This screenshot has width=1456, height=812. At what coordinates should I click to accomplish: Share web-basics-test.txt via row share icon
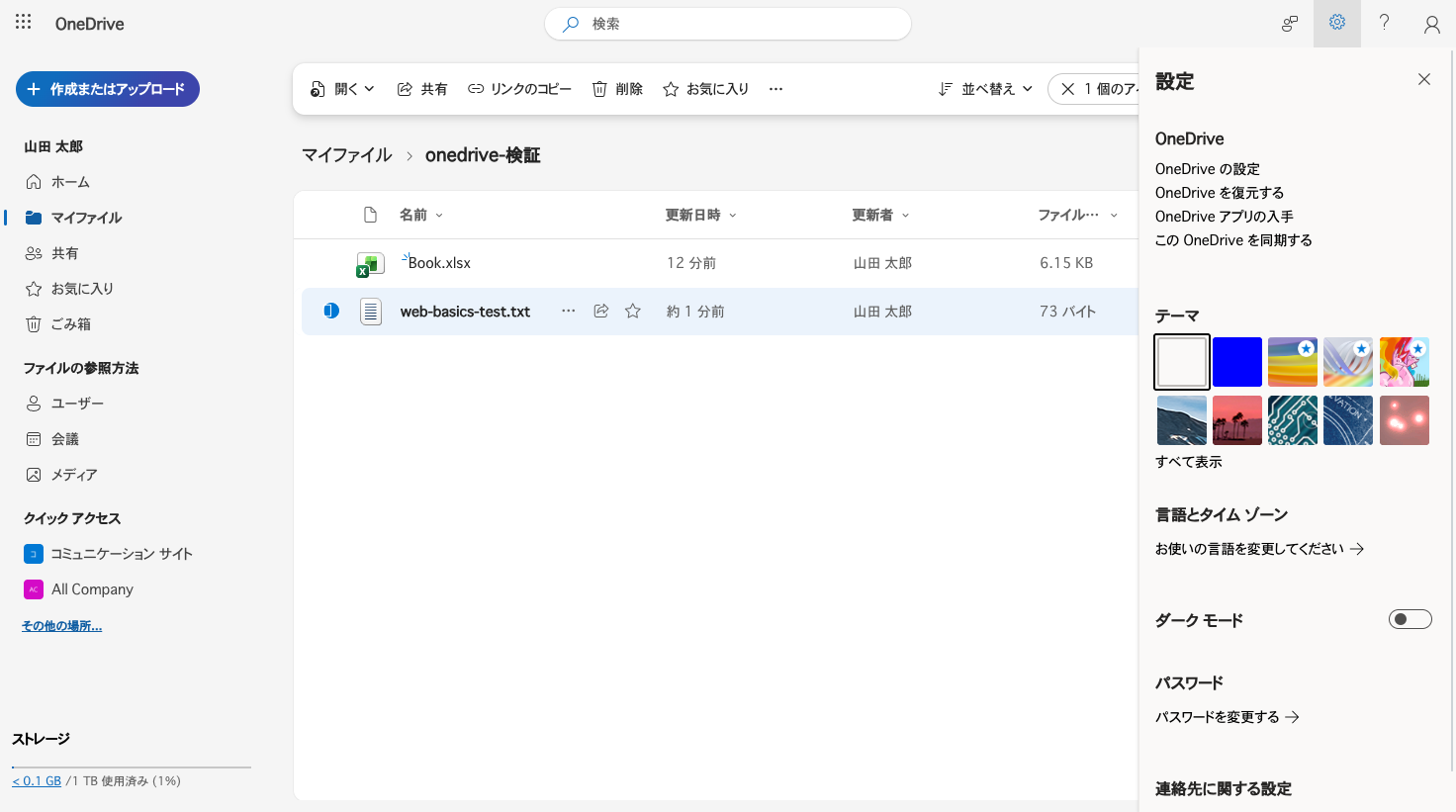tap(600, 311)
